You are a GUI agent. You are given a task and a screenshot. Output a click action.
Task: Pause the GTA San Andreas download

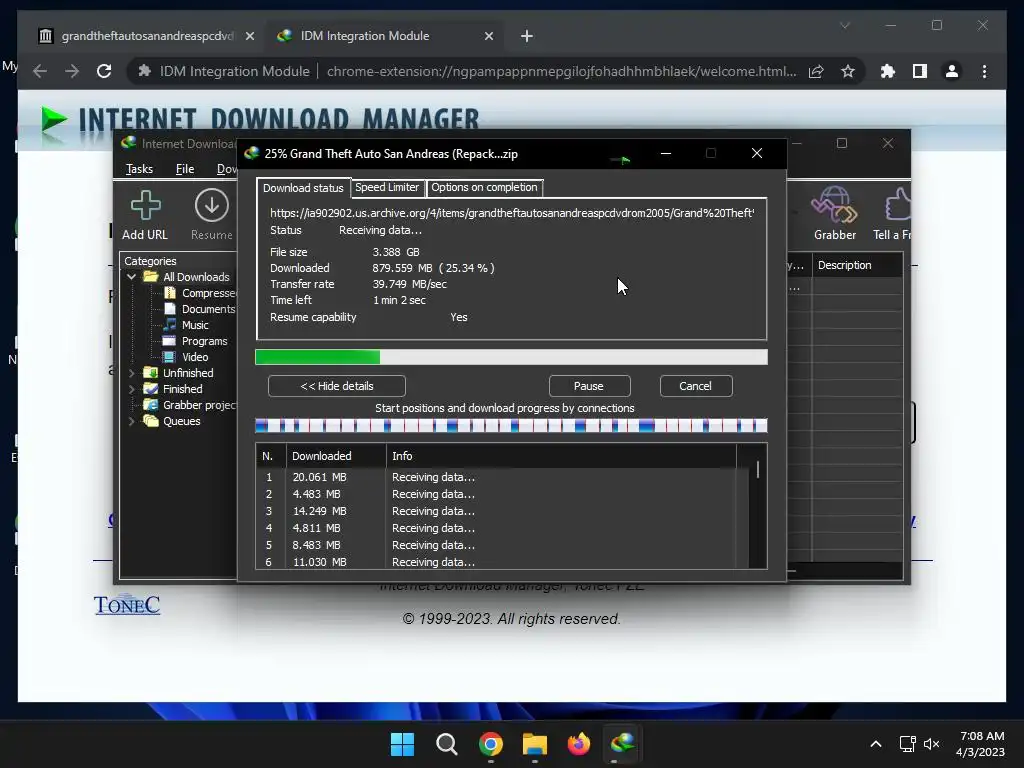pos(589,386)
